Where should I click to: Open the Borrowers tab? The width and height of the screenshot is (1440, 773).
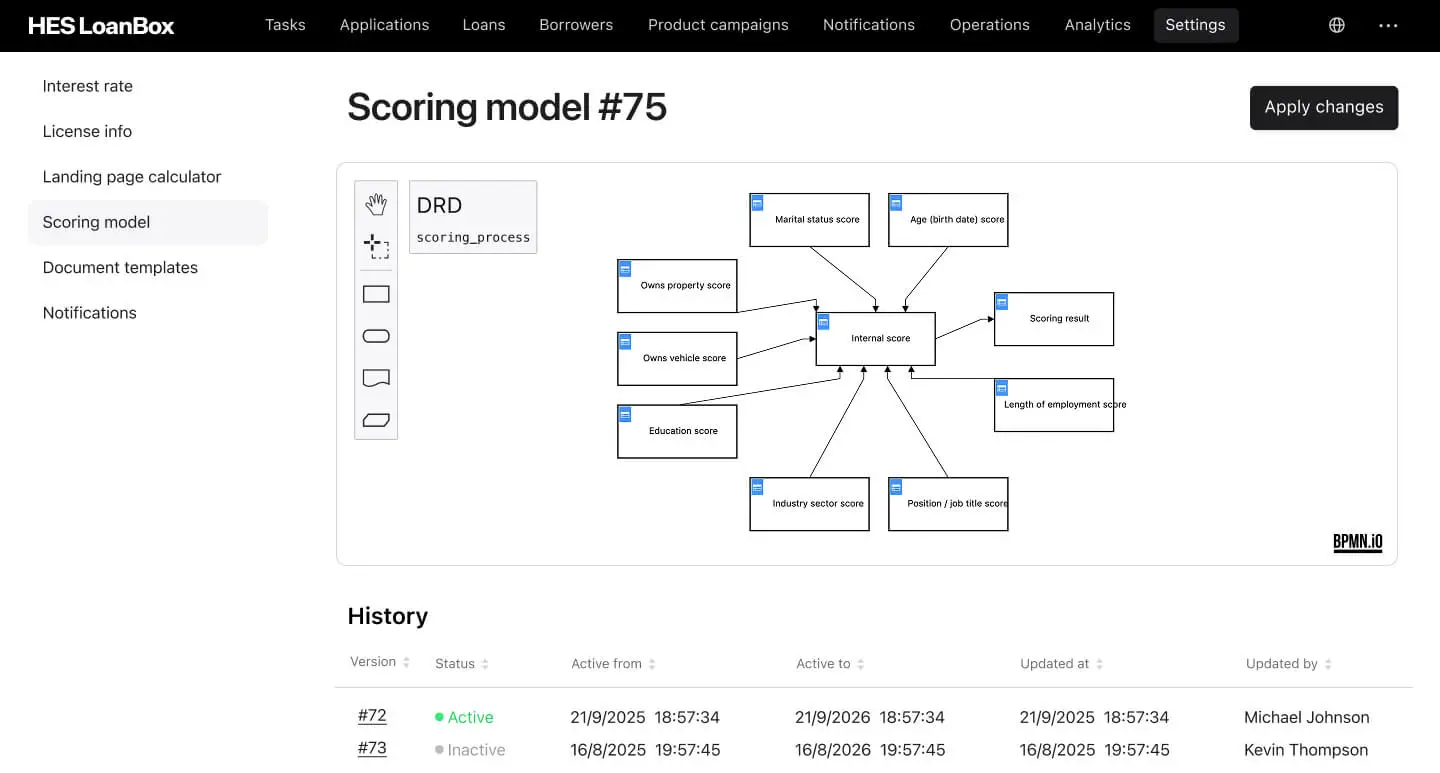[576, 25]
